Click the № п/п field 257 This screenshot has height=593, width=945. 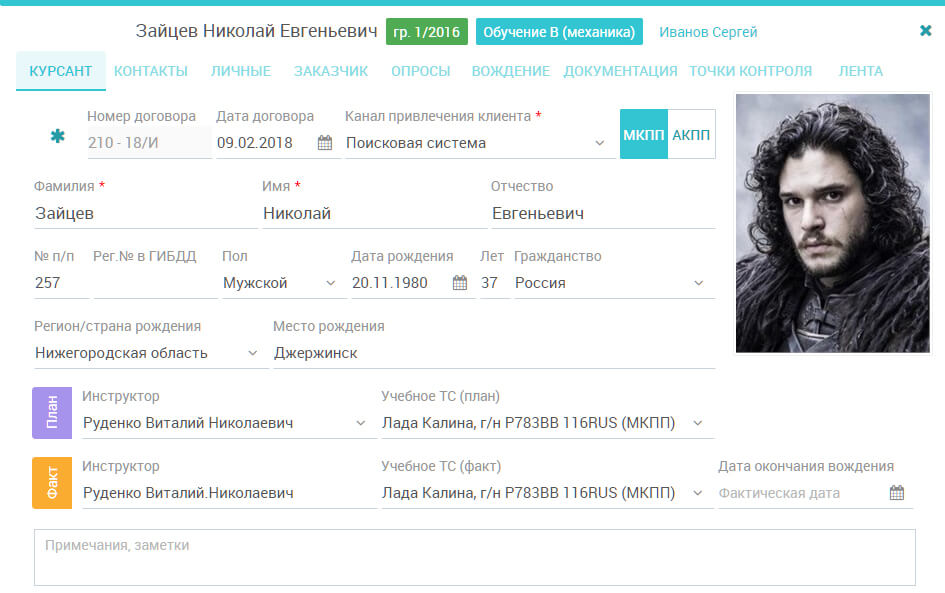(x=61, y=283)
